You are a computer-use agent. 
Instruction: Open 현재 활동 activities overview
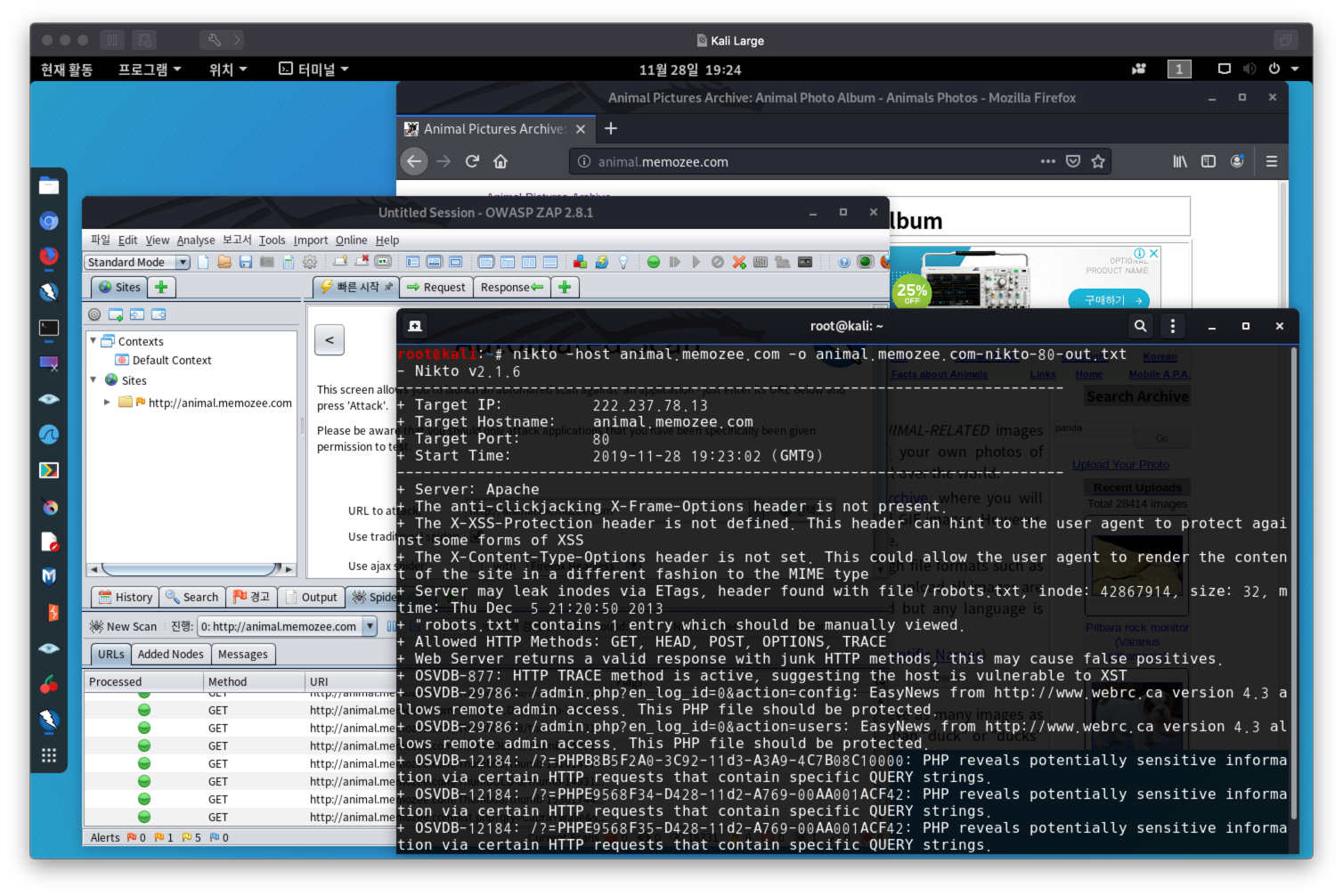(x=67, y=69)
